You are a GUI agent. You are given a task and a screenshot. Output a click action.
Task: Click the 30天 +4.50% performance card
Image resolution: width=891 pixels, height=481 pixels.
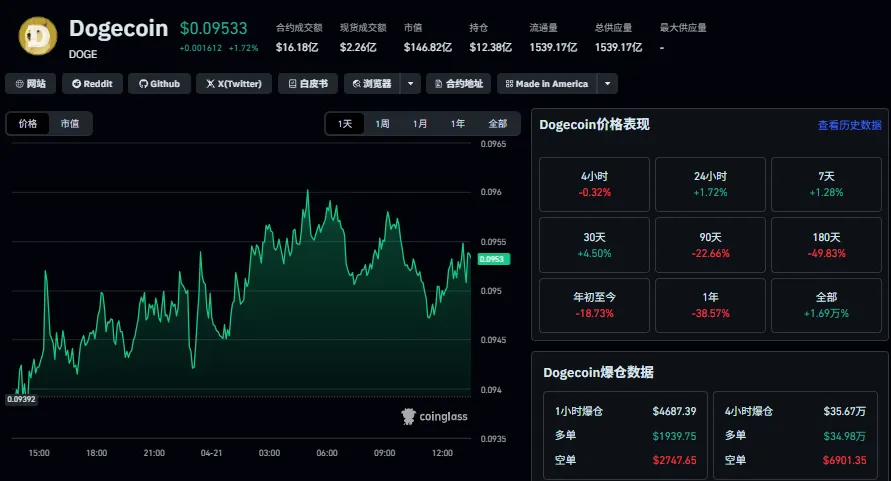pos(594,245)
